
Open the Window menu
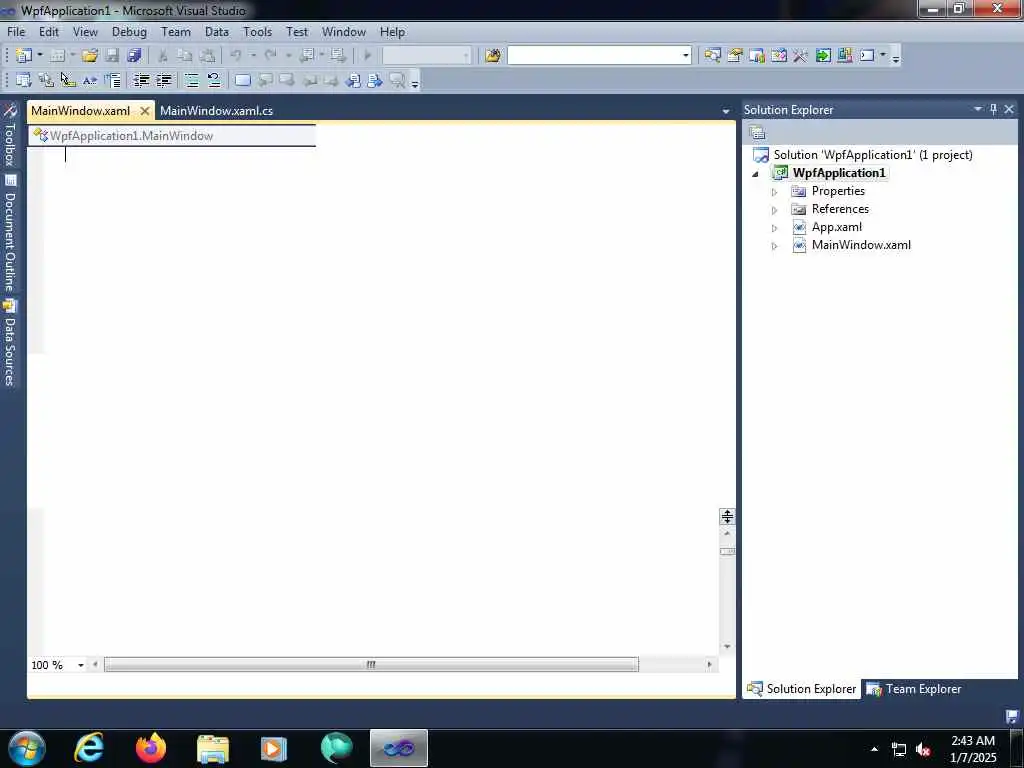[x=344, y=31]
